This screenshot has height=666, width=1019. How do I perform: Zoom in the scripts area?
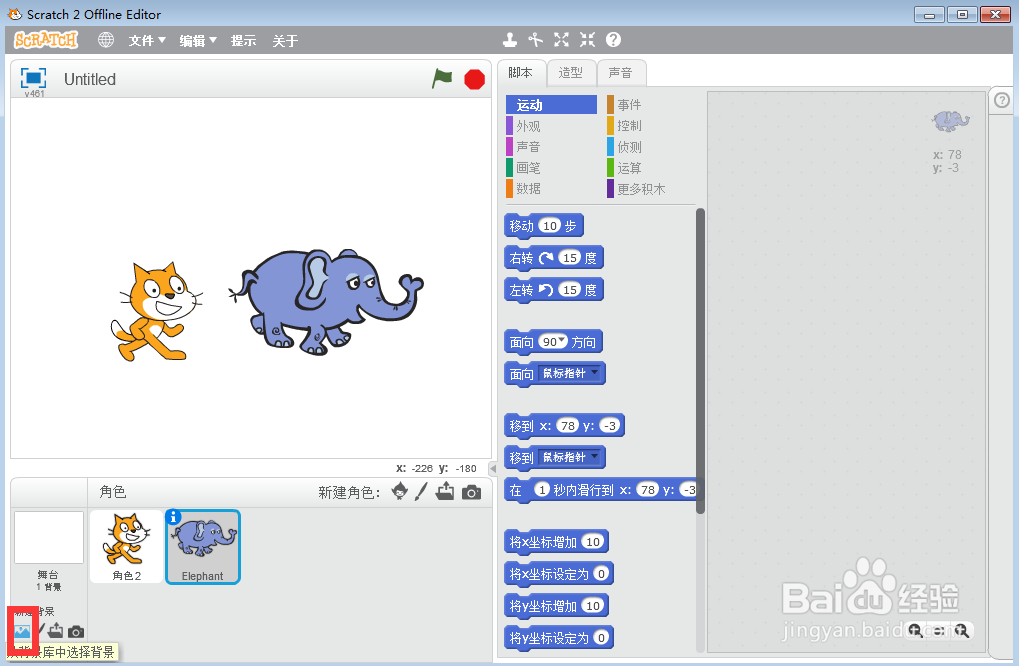[x=962, y=630]
